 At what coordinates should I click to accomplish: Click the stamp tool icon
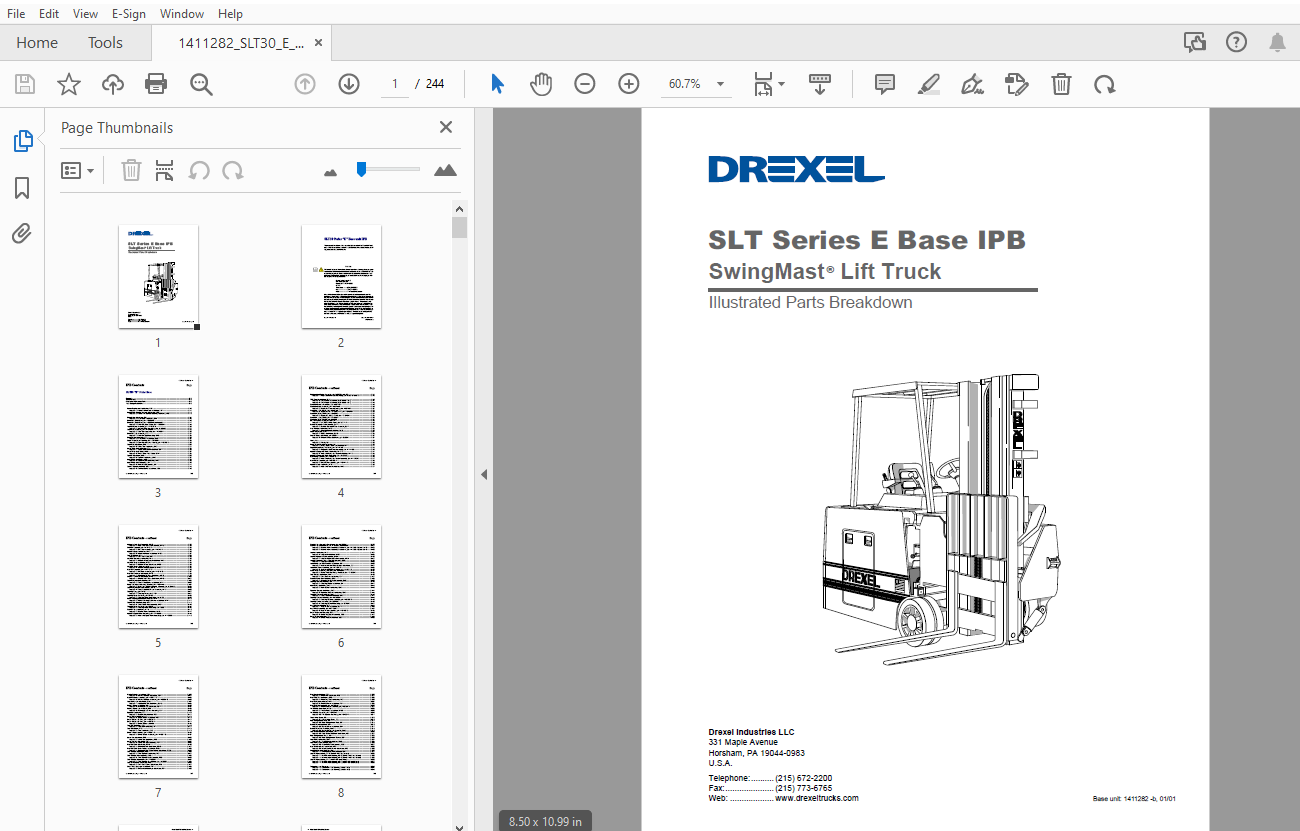[x=1017, y=84]
